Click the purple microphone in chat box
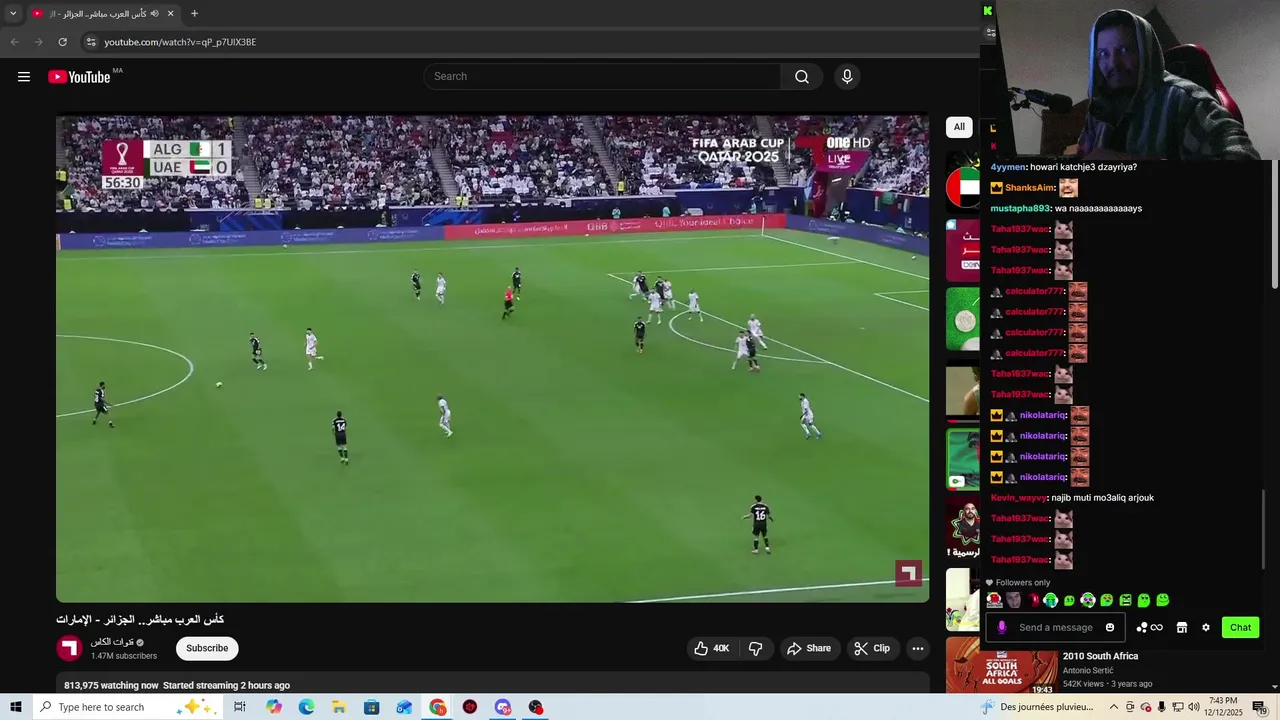This screenshot has height=720, width=1280. click(1002, 627)
